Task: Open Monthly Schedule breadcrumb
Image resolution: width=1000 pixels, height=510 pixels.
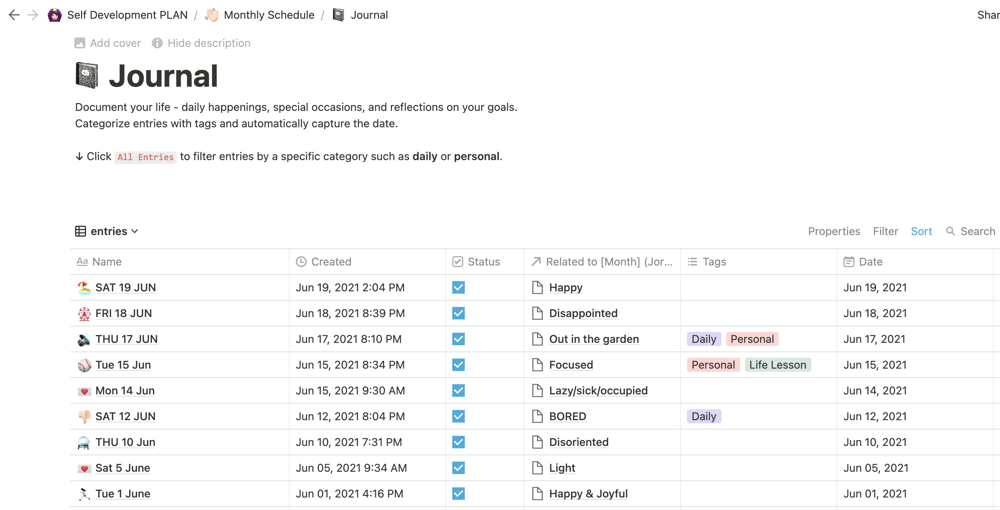Action: [269, 15]
